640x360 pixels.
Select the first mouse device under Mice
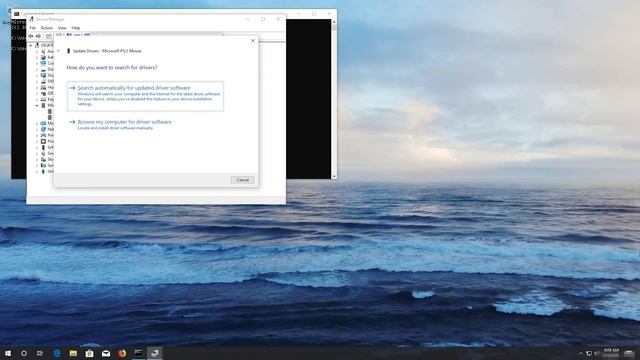(x=50, y=111)
